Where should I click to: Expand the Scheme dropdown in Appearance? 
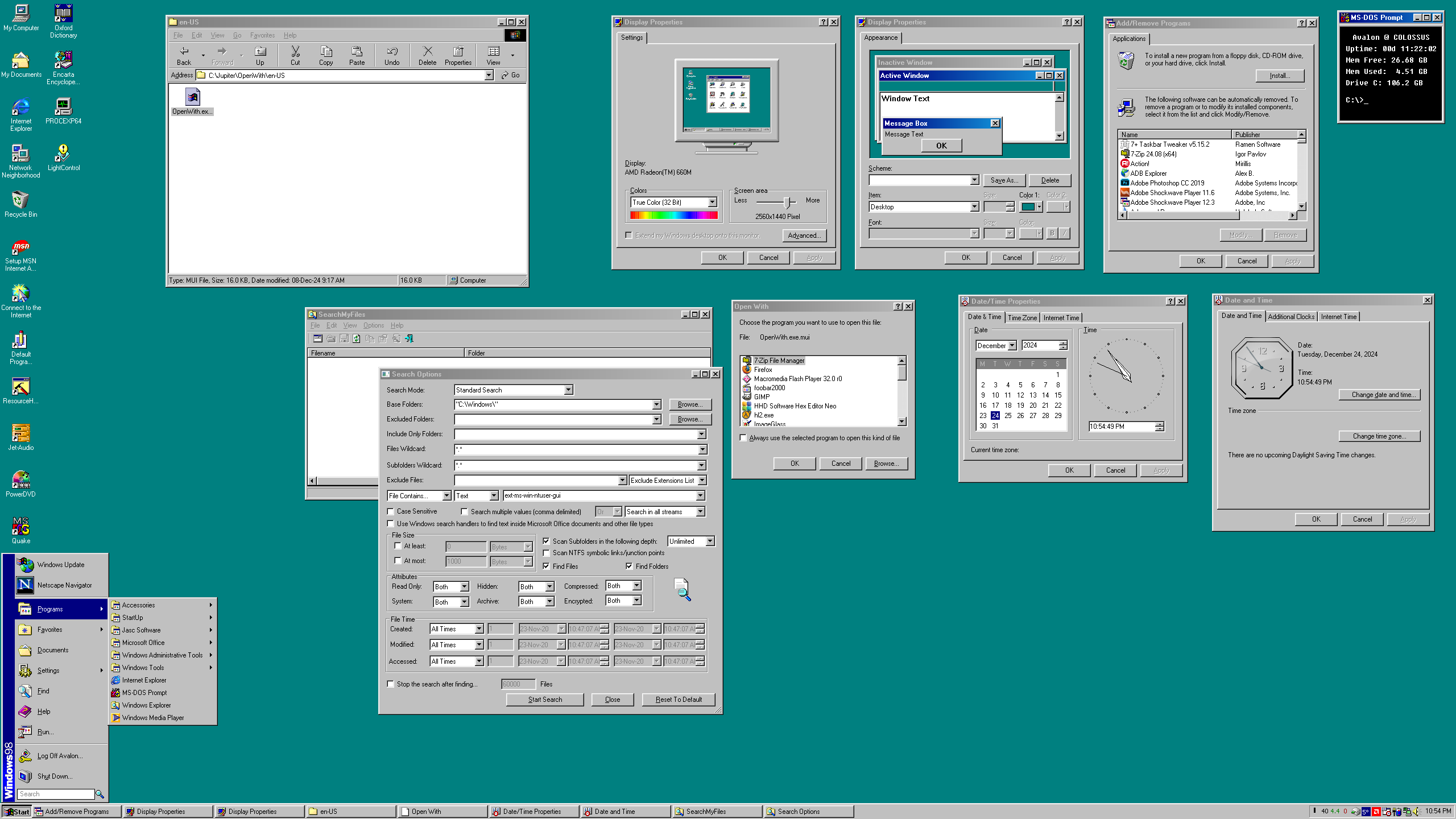(974, 180)
